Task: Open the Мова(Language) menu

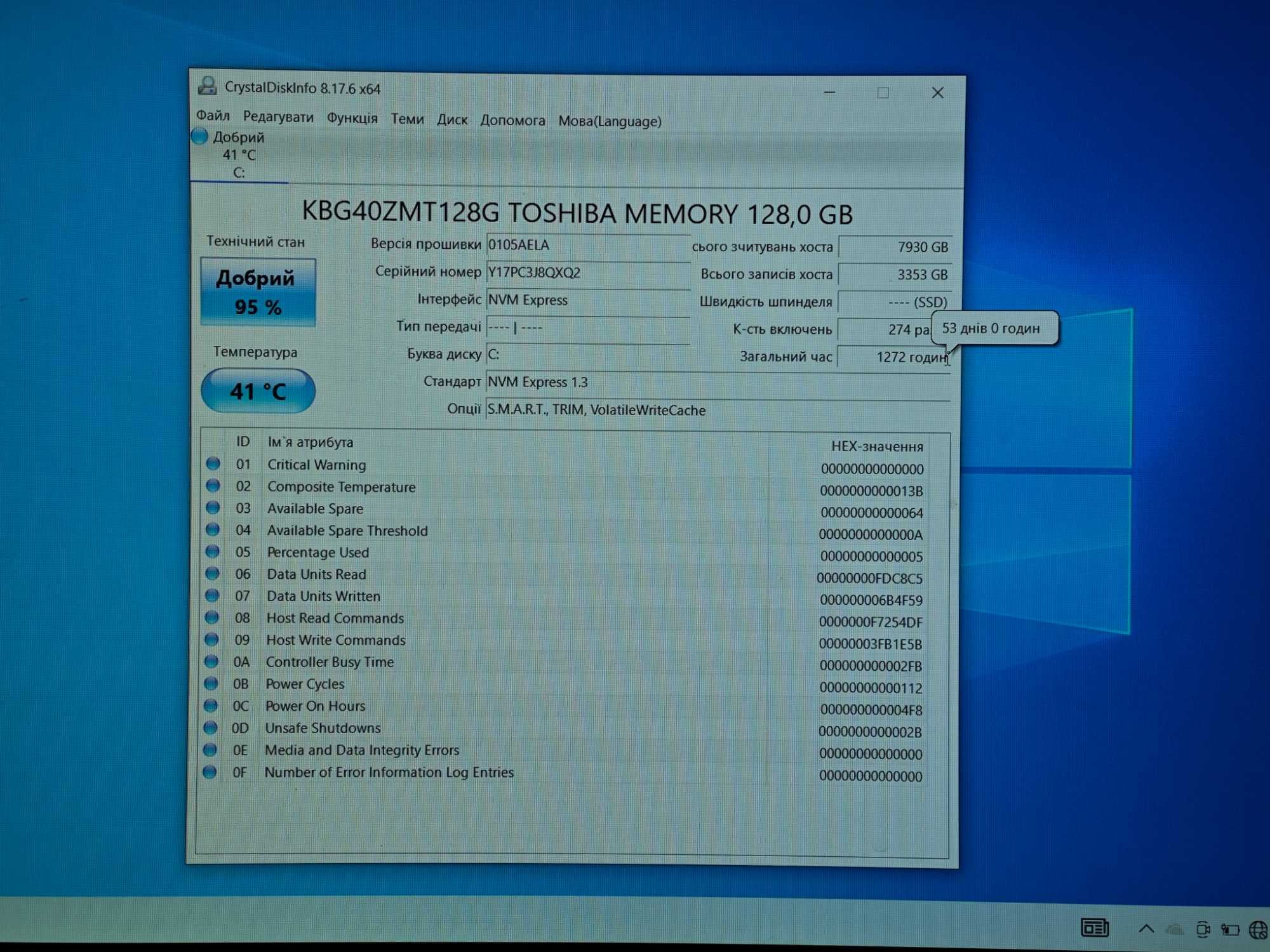Action: (610, 121)
